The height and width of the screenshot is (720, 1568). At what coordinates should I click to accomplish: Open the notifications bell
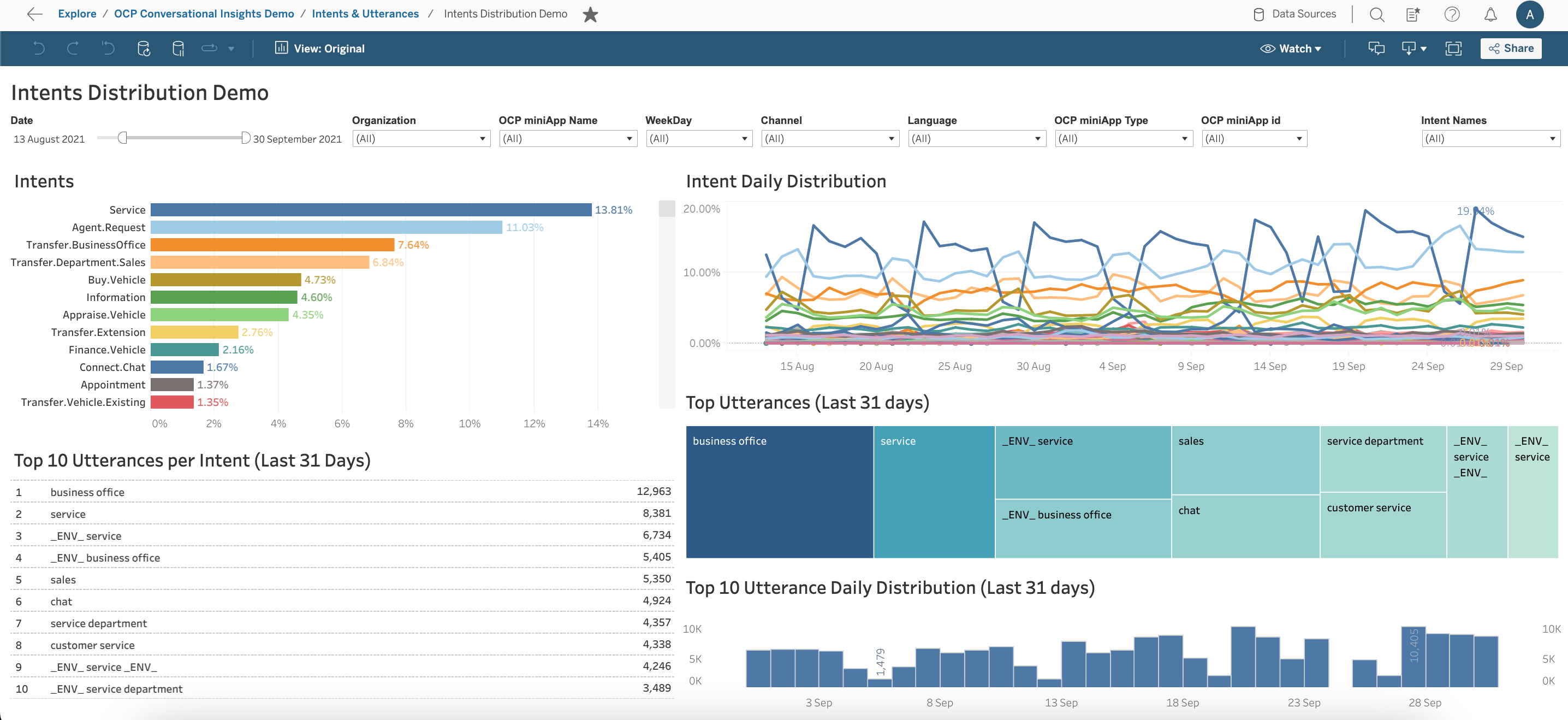1490,14
